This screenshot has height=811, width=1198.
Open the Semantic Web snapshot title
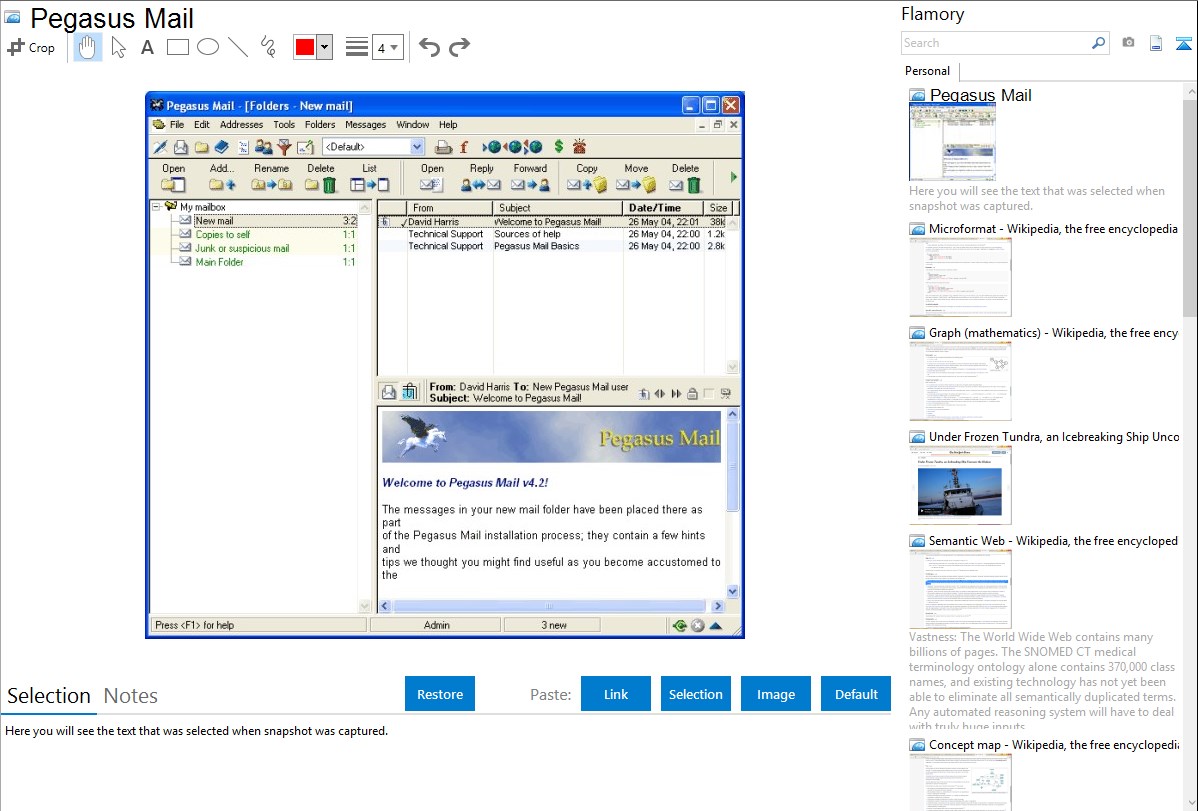1053,540
